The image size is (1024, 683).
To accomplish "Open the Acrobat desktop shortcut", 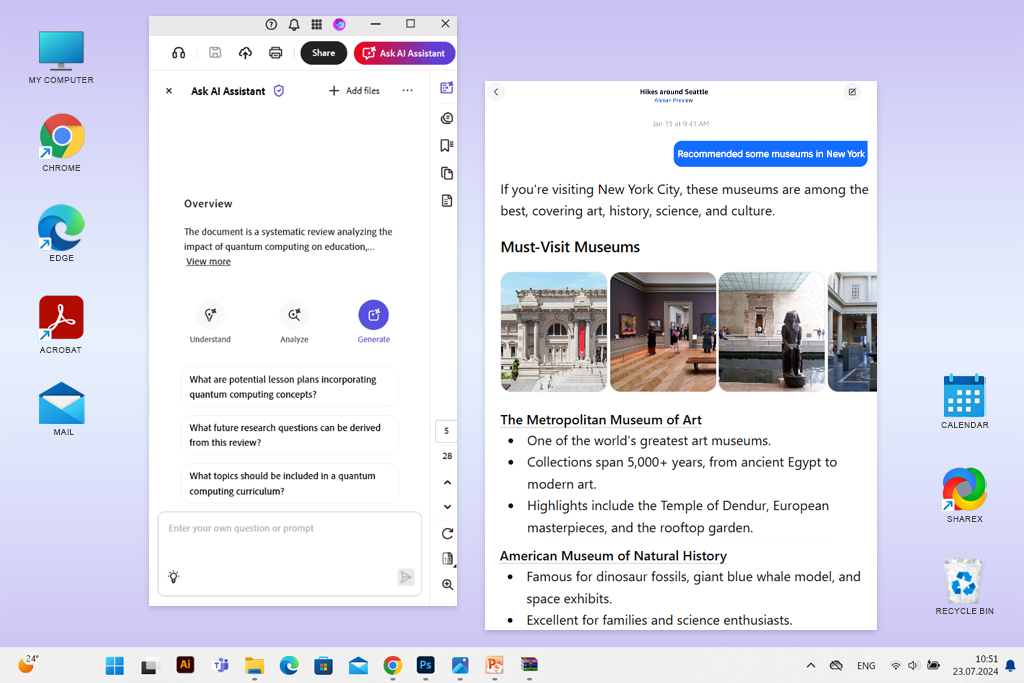I will [61, 325].
